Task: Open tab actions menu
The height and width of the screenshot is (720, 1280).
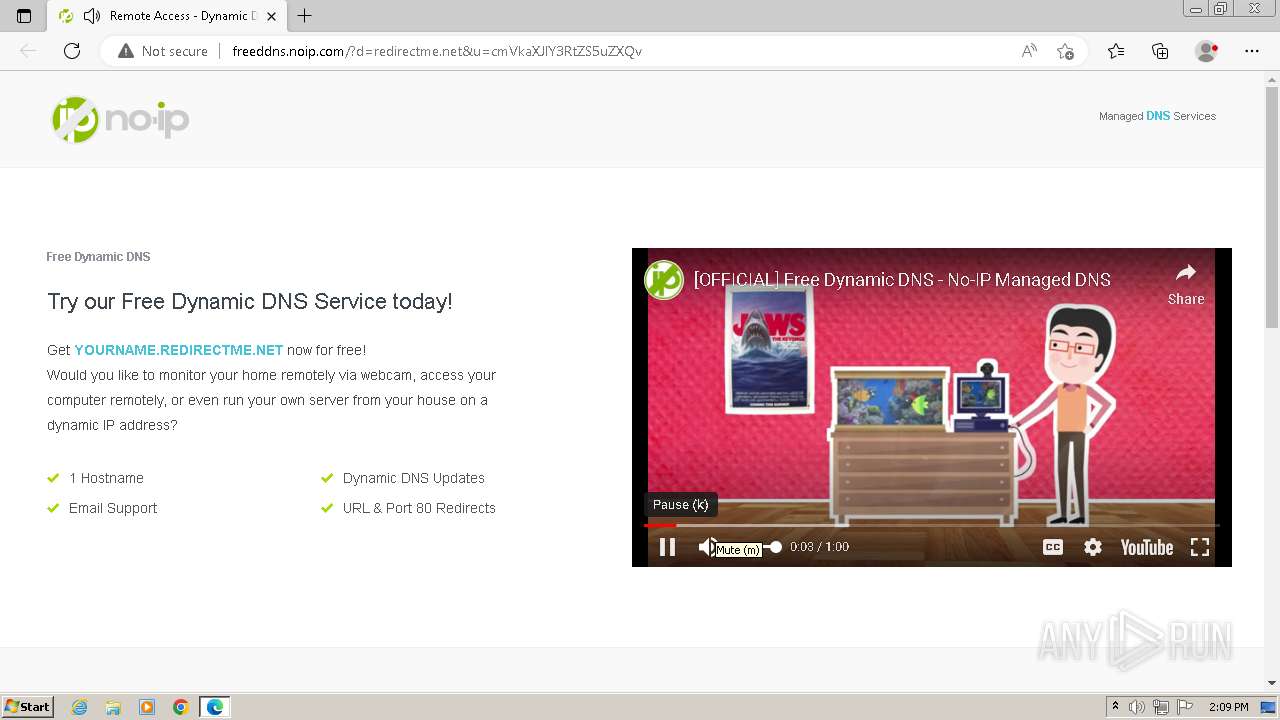Action: click(x=24, y=16)
